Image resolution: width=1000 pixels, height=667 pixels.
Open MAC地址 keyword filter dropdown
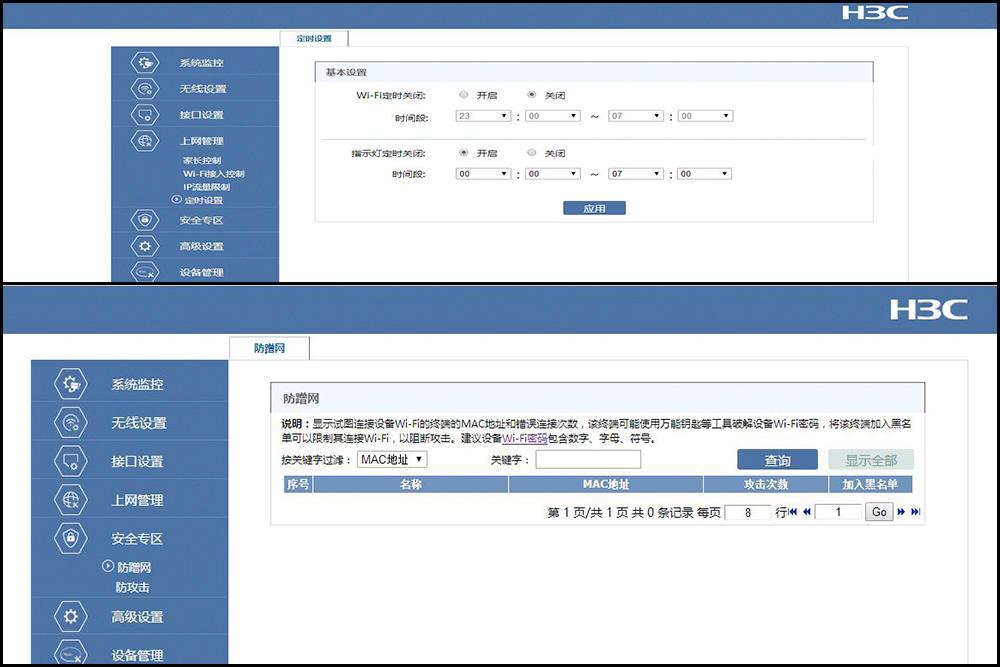click(x=392, y=459)
